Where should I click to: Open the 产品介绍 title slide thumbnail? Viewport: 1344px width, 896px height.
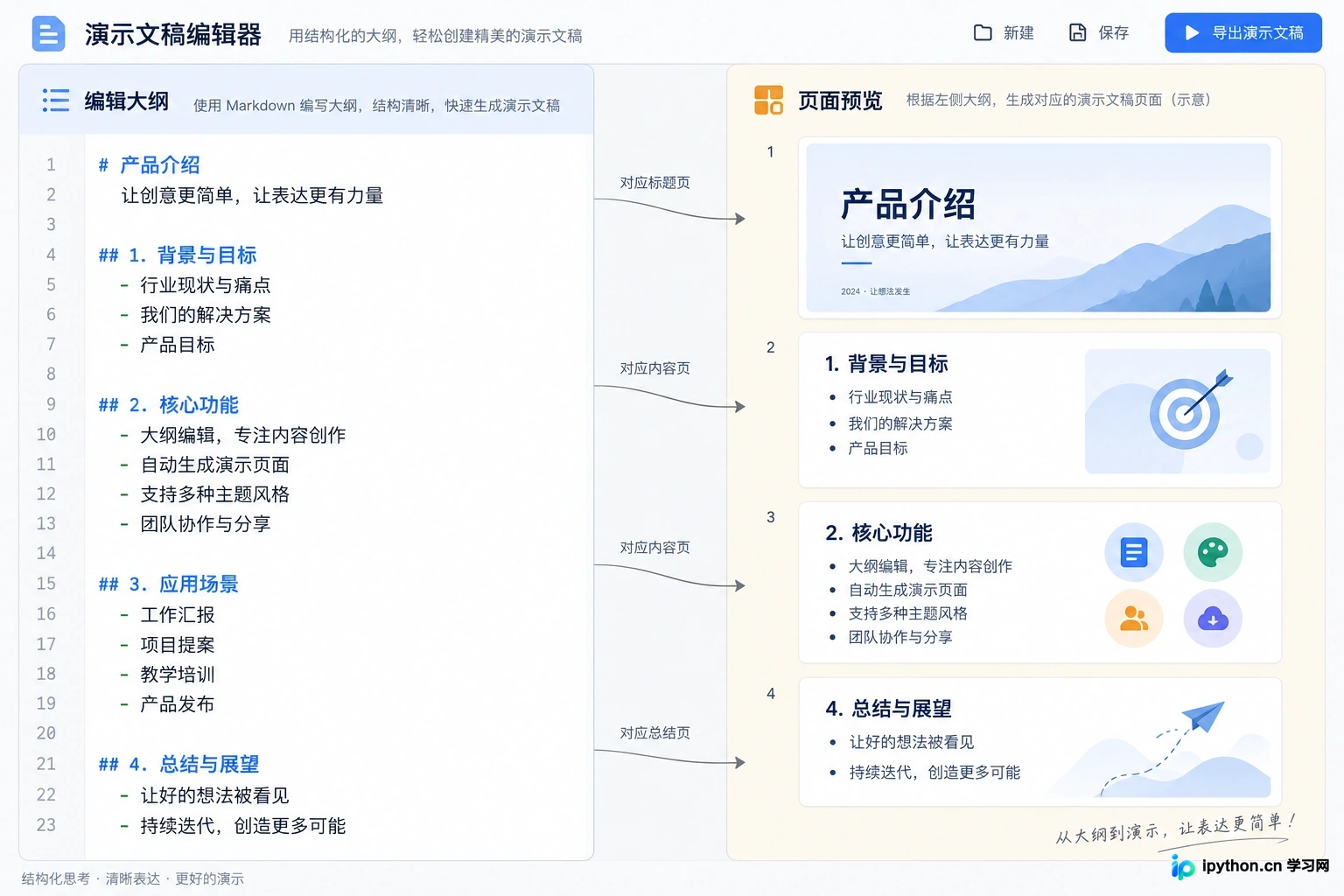pyautogui.click(x=1038, y=227)
